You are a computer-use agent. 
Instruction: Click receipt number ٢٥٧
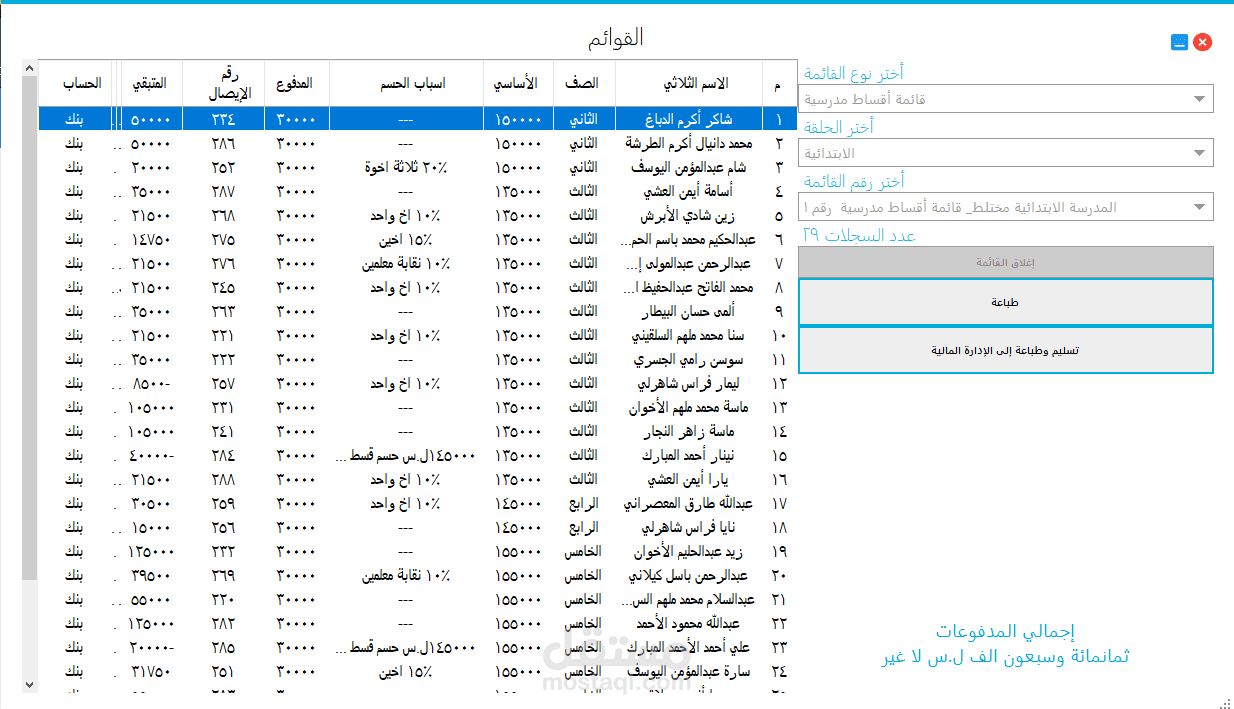223,383
